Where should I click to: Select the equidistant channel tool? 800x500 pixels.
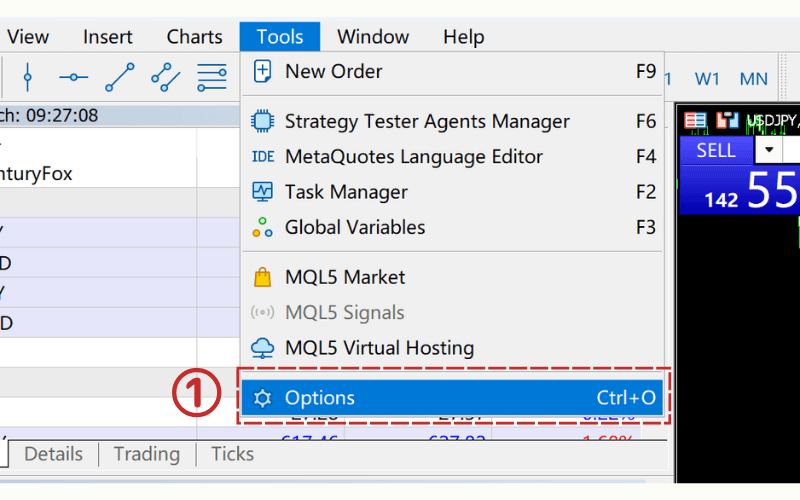[x=165, y=77]
